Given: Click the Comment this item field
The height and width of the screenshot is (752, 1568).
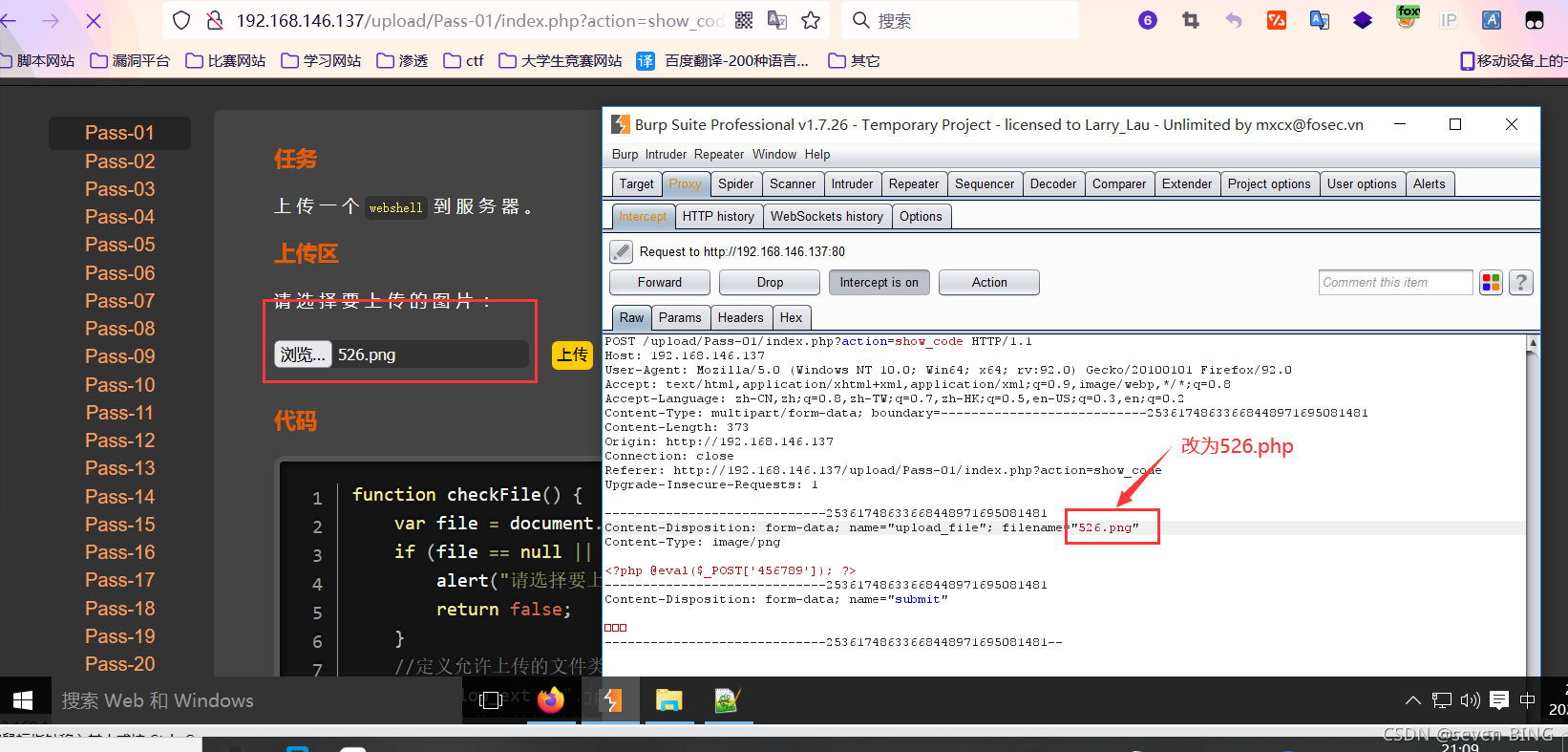Looking at the screenshot, I should [1395, 282].
